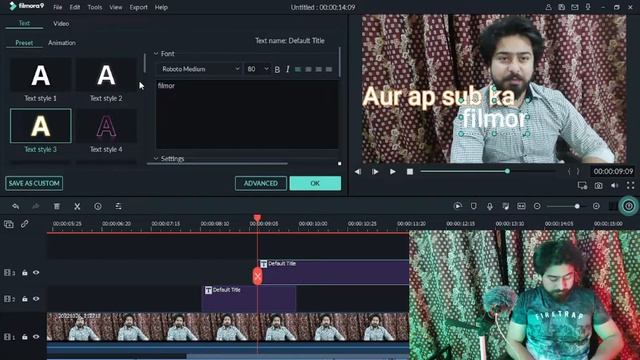This screenshot has width=640, height=360.
Task: Click the teal circular zoom-to-fit icon
Action: pos(629,206)
